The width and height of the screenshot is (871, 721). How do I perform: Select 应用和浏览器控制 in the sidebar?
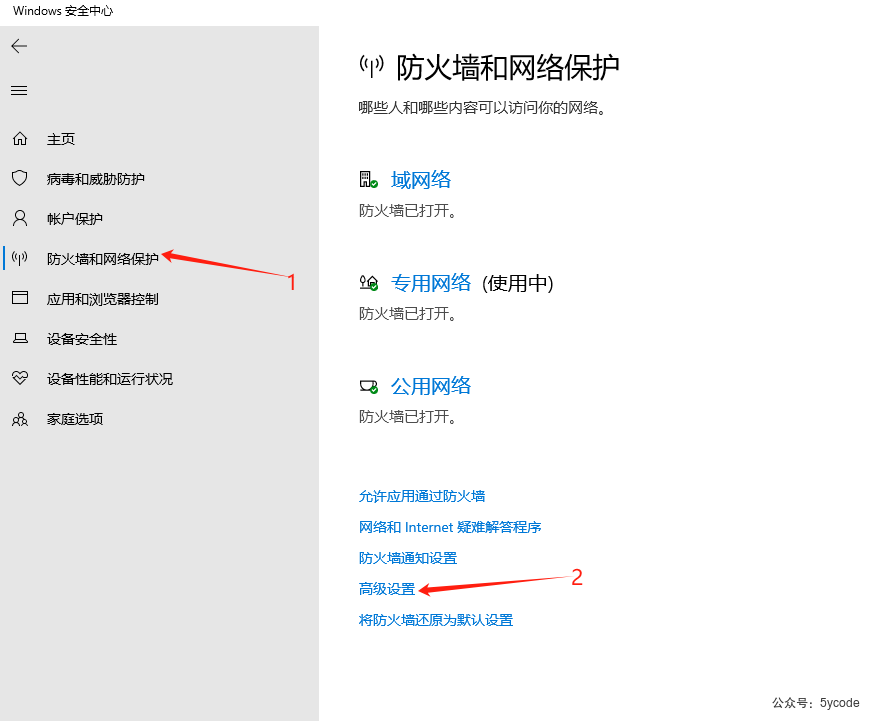pos(103,299)
